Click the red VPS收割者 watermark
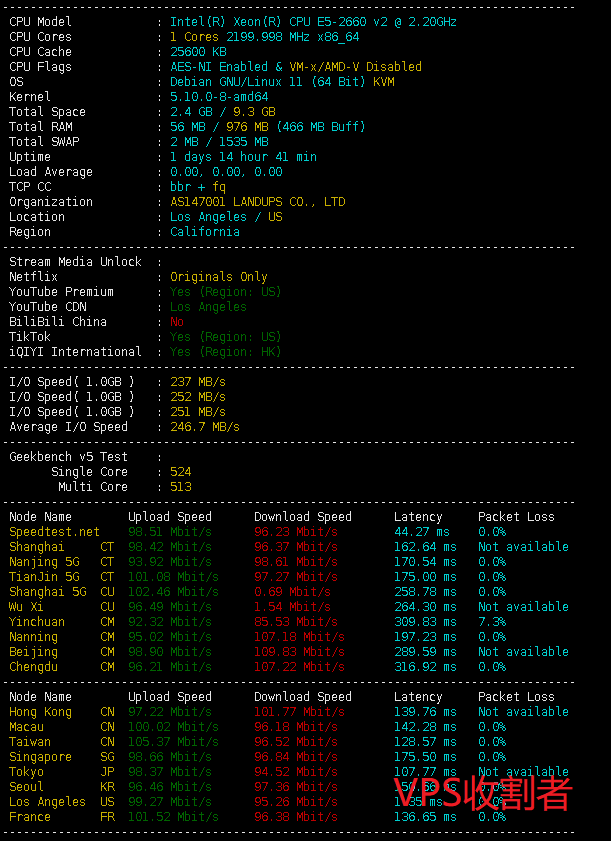This screenshot has width=611, height=841. tap(483, 793)
